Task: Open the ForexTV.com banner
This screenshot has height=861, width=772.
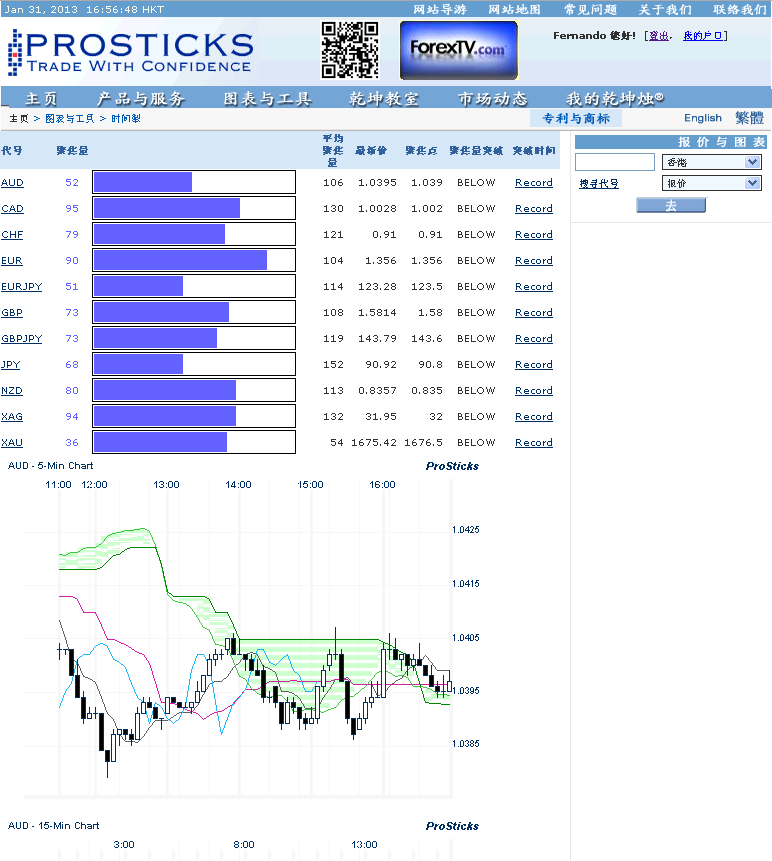Action: tap(459, 50)
